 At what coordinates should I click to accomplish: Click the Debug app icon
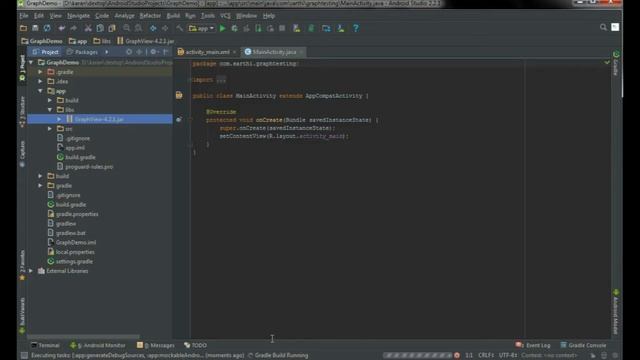click(x=234, y=28)
